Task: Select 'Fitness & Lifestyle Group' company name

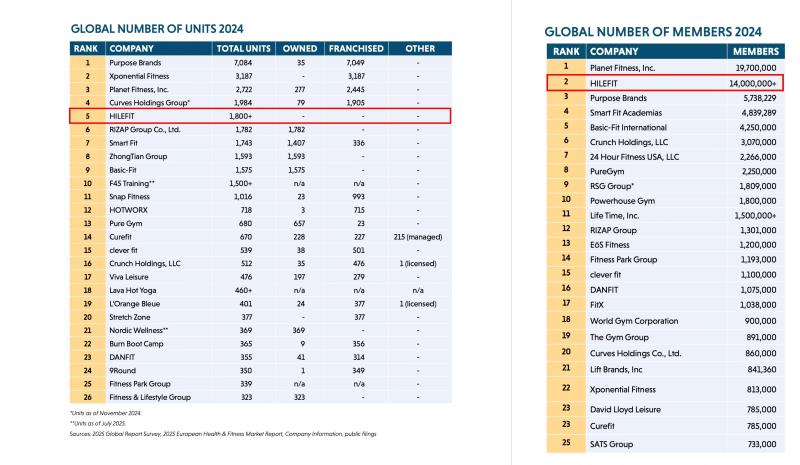Action: tap(150, 397)
